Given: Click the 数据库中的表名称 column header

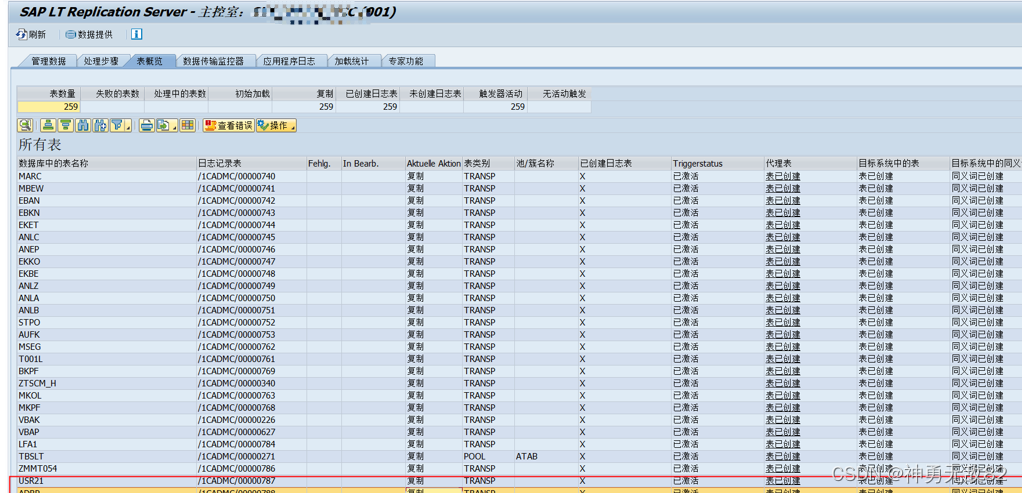Looking at the screenshot, I should pos(106,163).
